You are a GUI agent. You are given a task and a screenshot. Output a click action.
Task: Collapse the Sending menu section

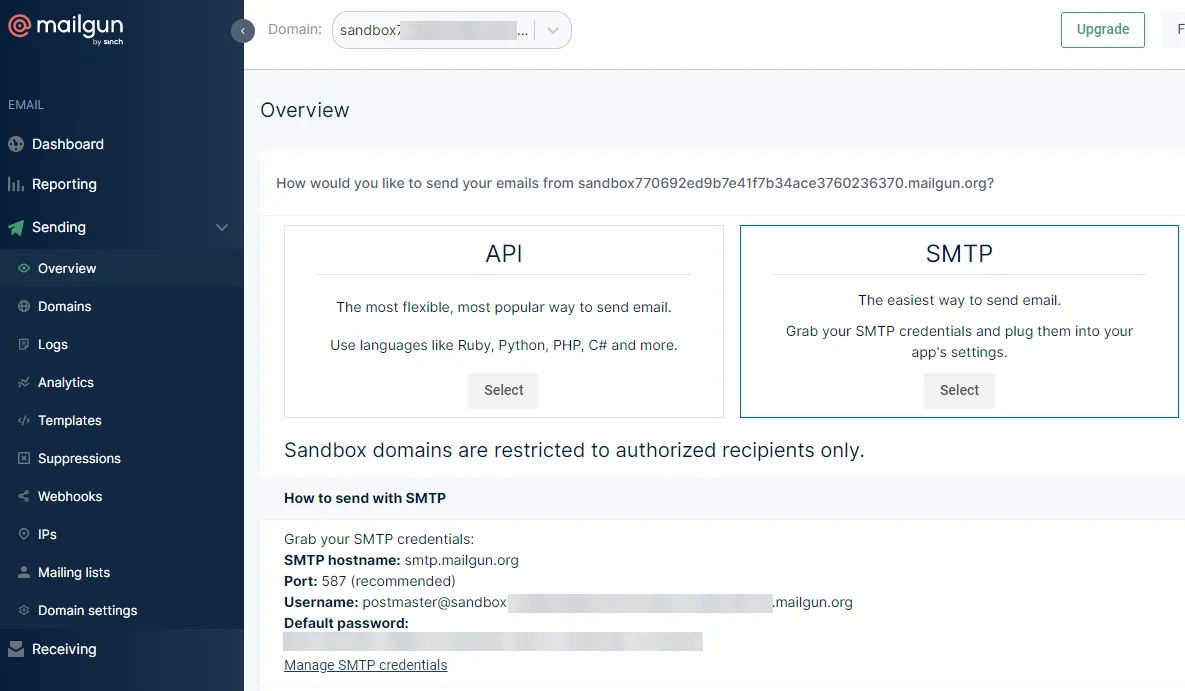[221, 227]
